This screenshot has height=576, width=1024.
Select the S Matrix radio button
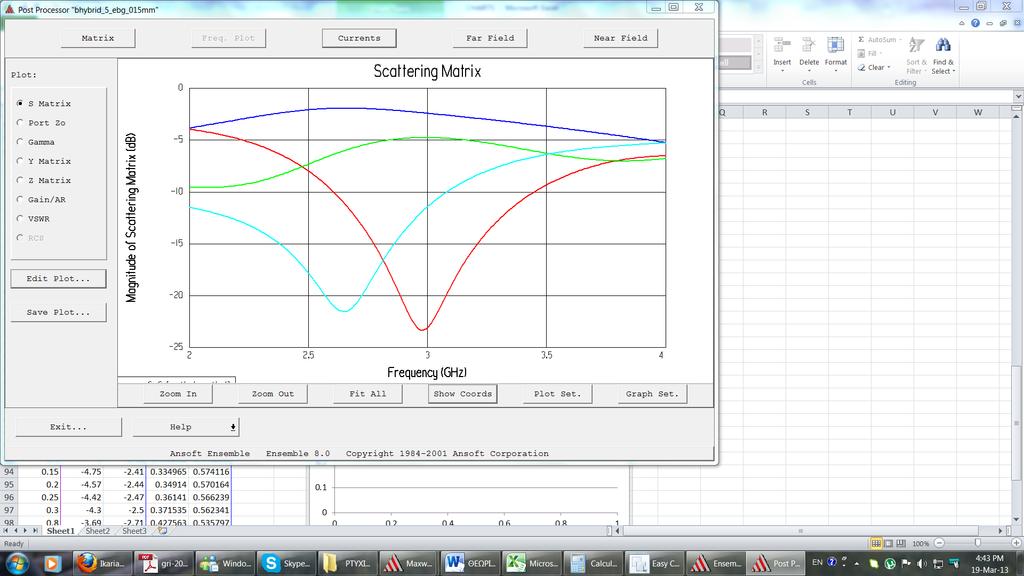(x=20, y=103)
